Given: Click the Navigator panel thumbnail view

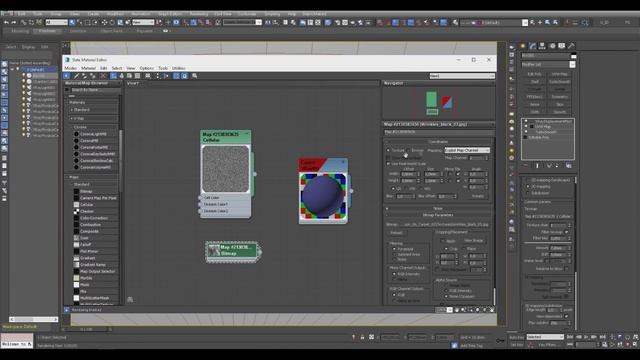Looking at the screenshot, I should [438, 103].
